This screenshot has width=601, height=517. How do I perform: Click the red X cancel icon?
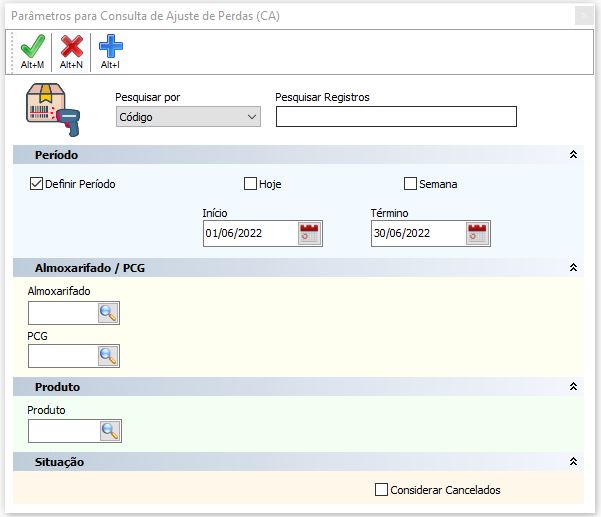coord(72,46)
